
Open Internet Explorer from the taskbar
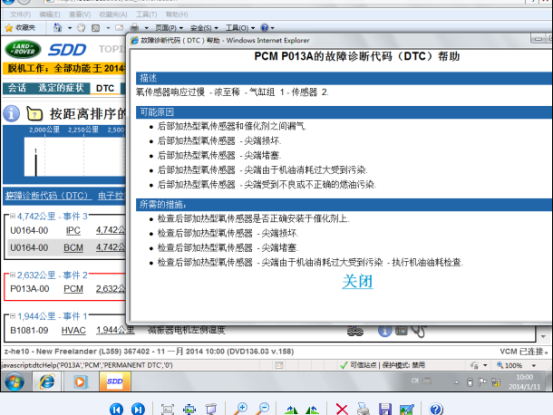pos(47,382)
